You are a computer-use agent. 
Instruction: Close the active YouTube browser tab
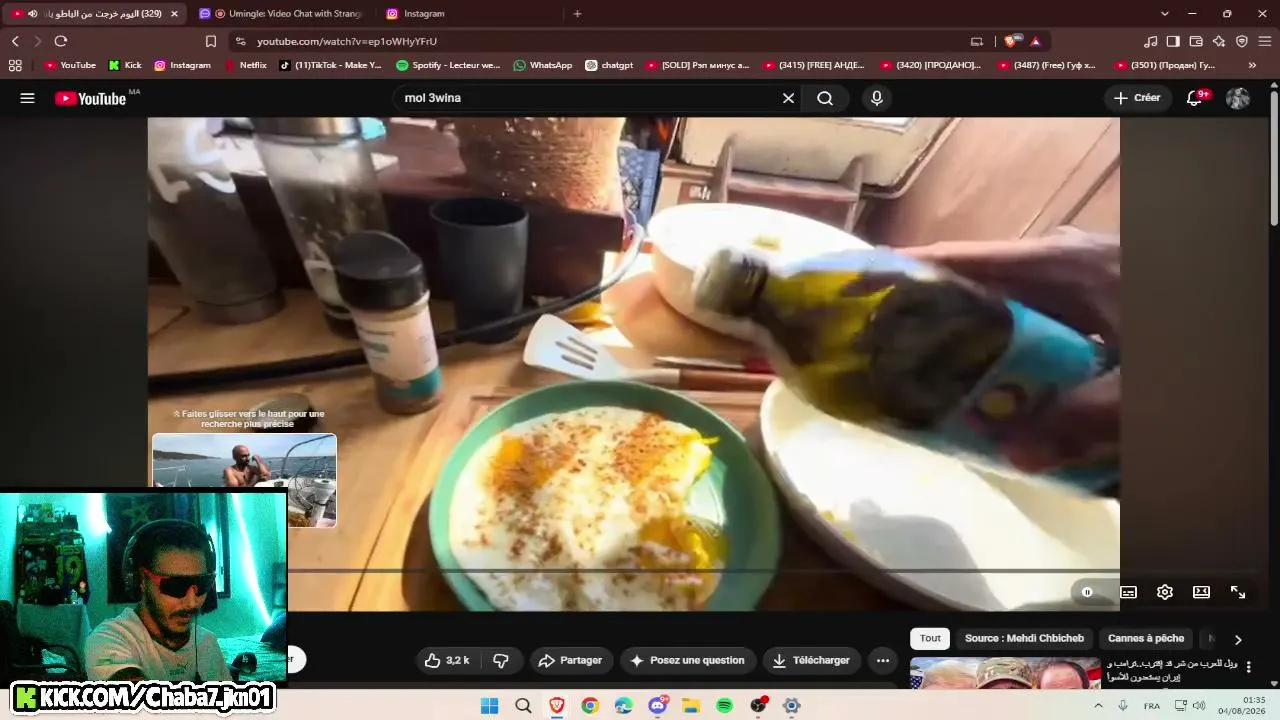(175, 14)
